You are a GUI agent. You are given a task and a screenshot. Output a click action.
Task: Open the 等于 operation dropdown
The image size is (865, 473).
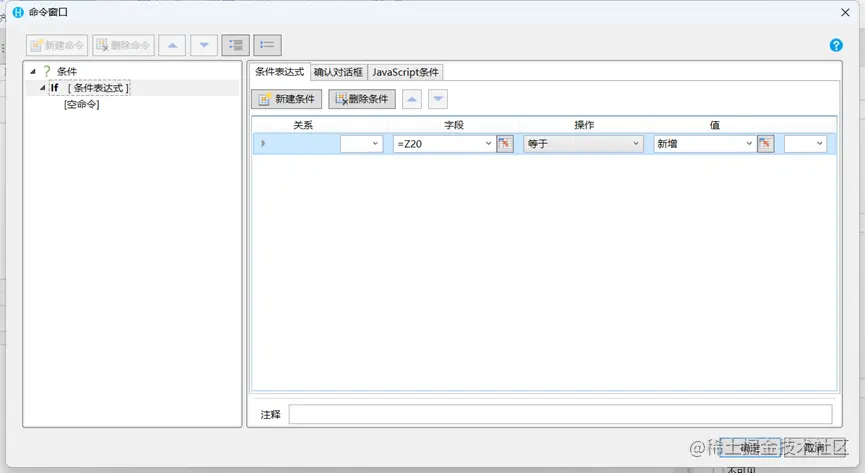(583, 144)
